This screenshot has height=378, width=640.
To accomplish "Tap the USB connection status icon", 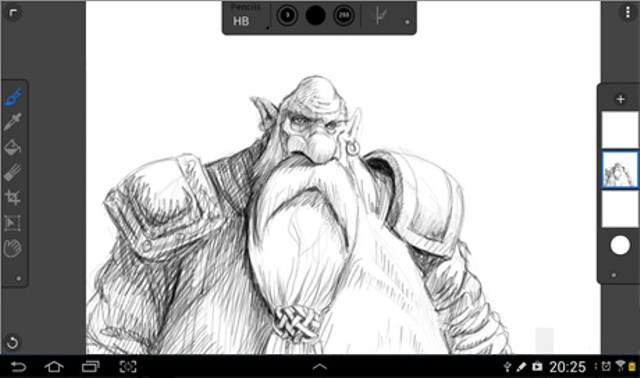I will coord(507,367).
